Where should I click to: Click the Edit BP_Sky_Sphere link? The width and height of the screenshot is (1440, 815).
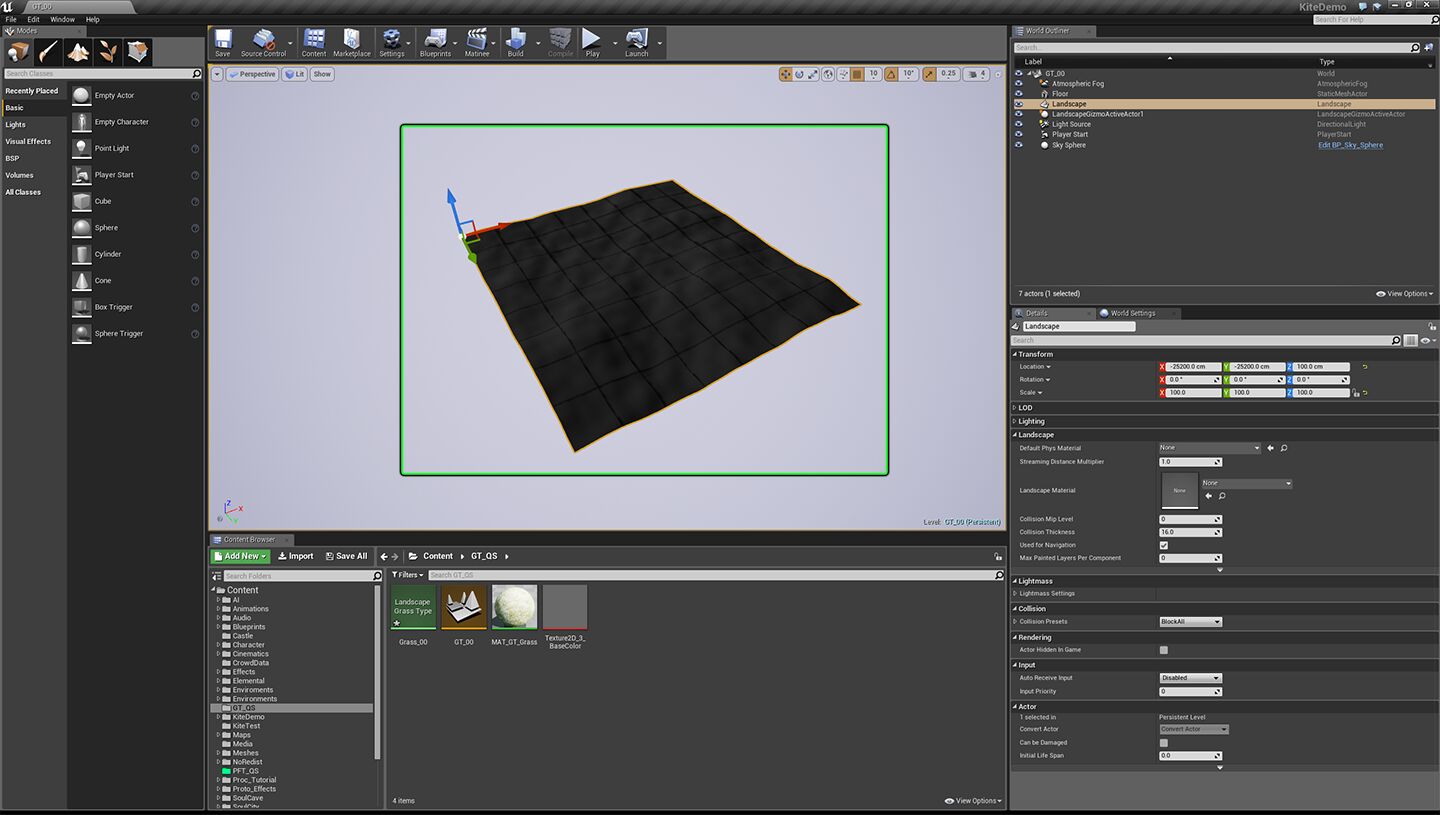[1350, 145]
